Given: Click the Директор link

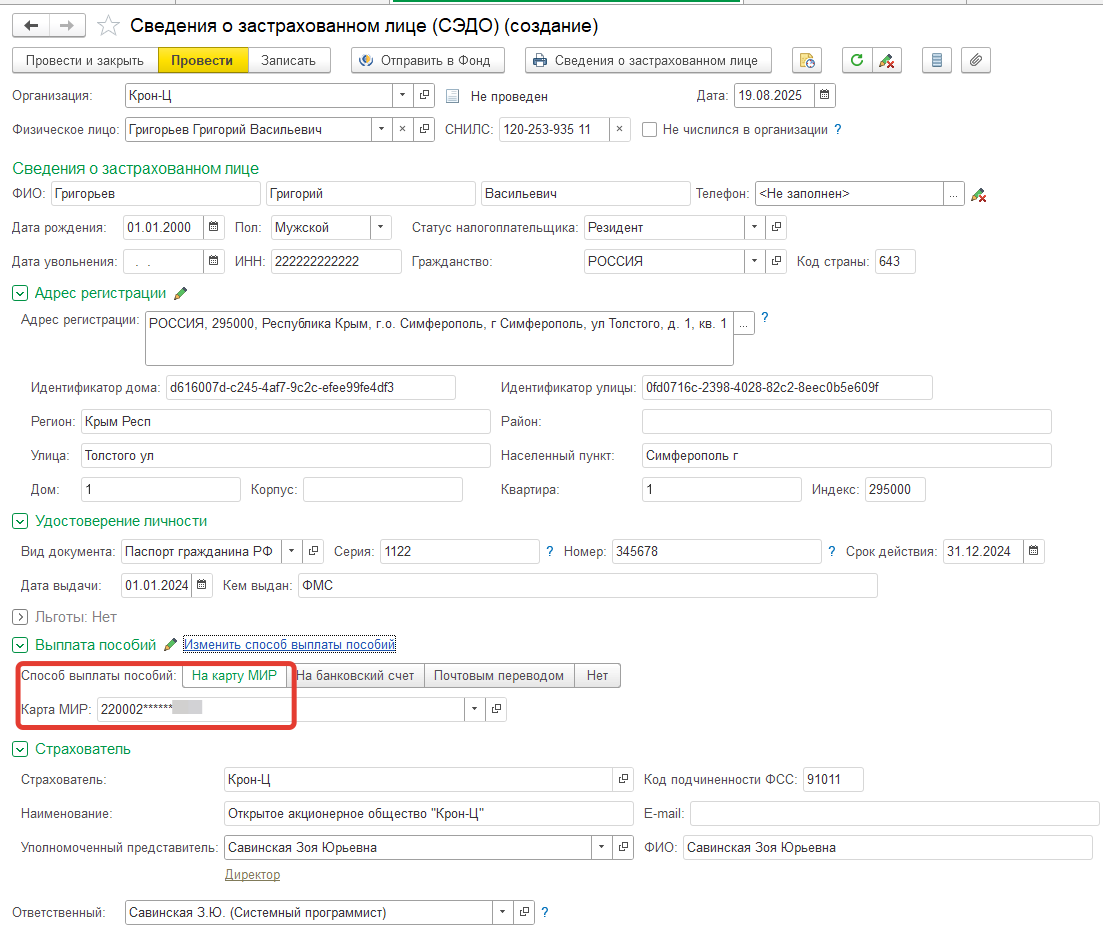Looking at the screenshot, I should point(252,875).
